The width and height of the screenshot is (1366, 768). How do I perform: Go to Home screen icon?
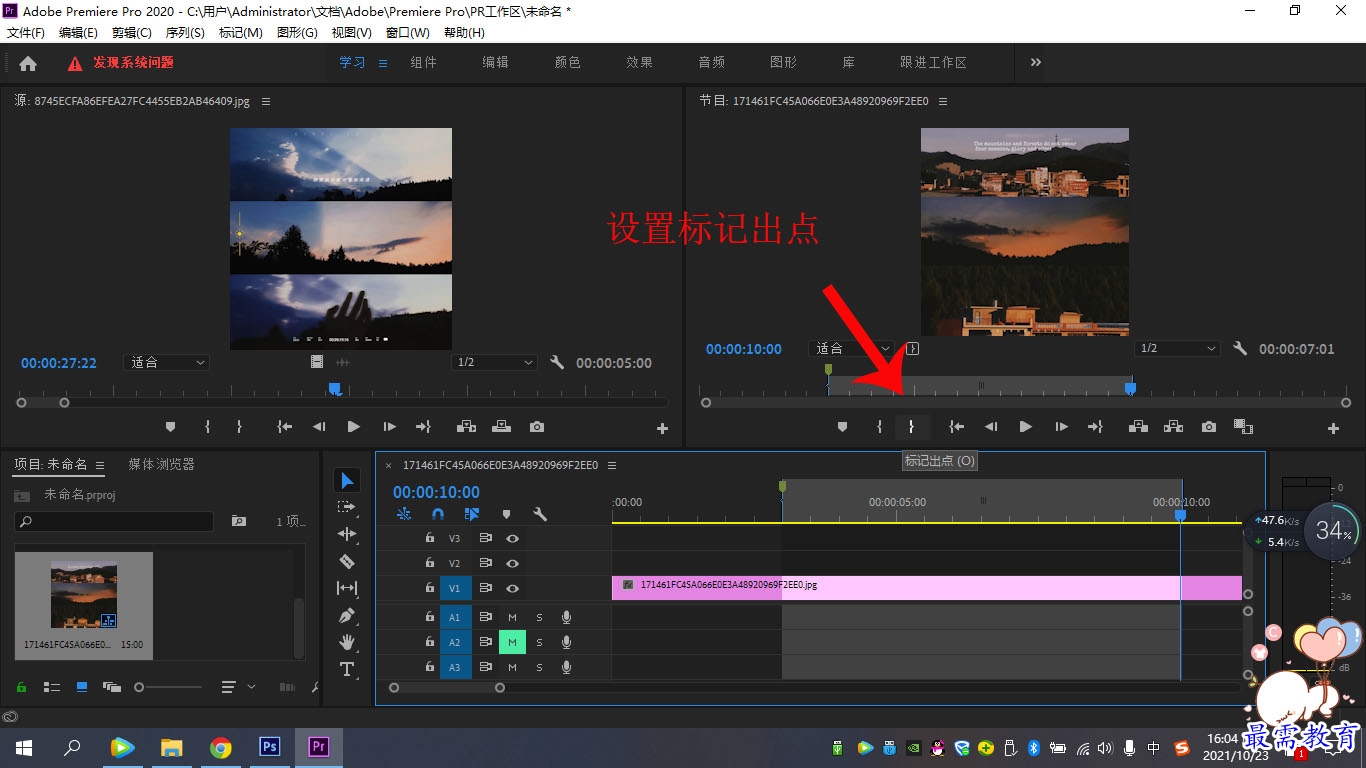(x=28, y=63)
